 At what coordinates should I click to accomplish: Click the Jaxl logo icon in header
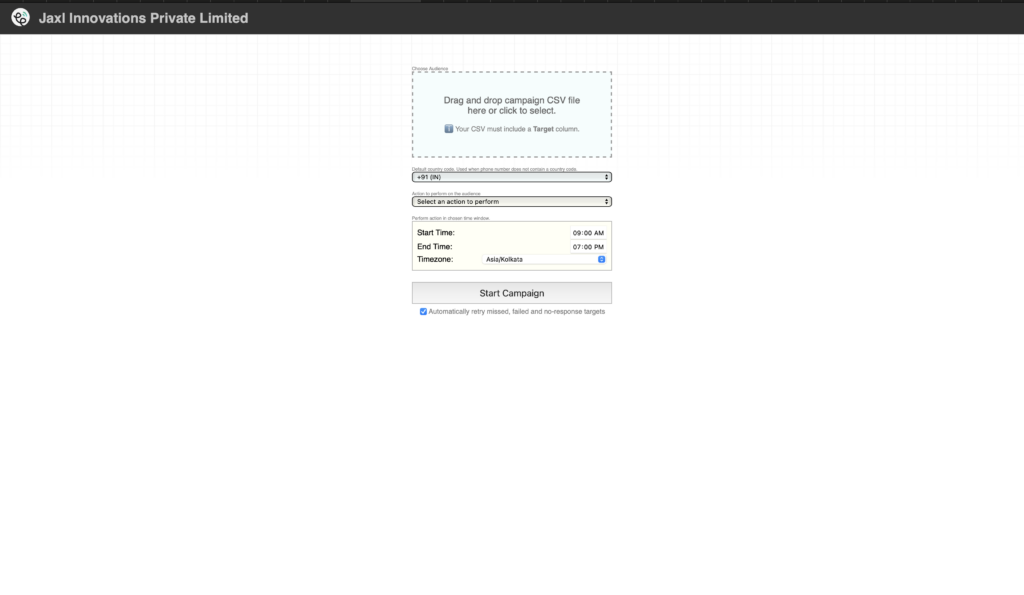coord(20,18)
